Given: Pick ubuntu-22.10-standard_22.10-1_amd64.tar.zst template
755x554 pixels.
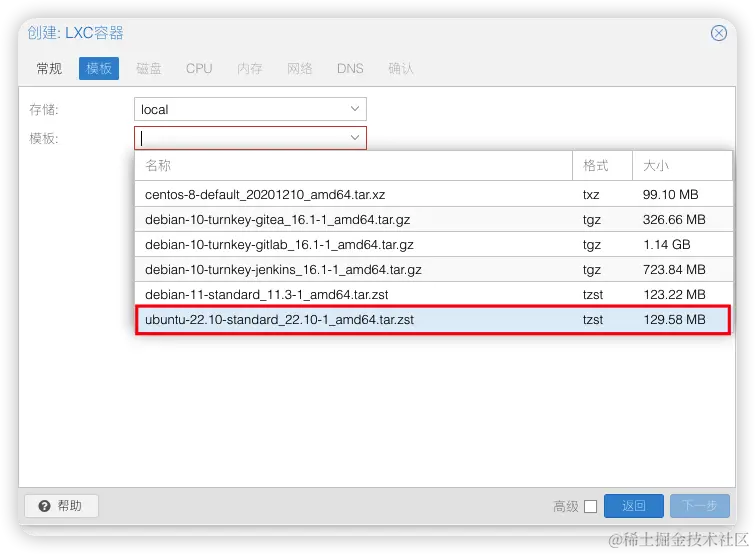Looking at the screenshot, I should 433,320.
